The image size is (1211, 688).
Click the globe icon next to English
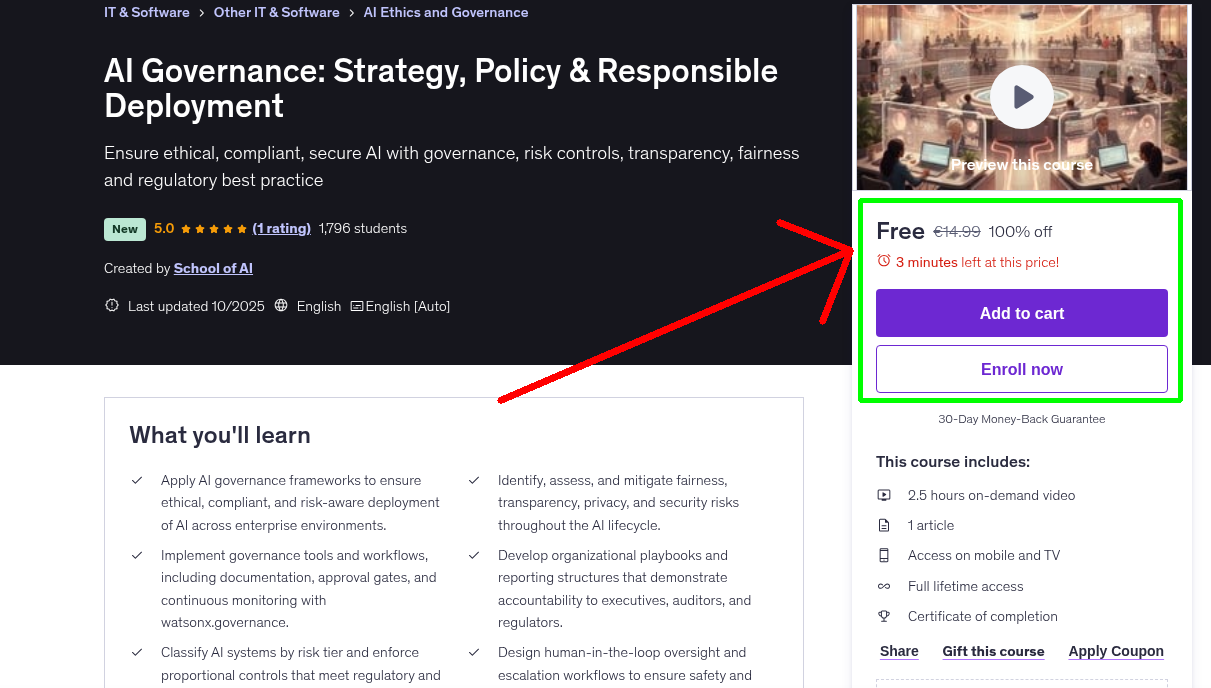pyautogui.click(x=283, y=305)
